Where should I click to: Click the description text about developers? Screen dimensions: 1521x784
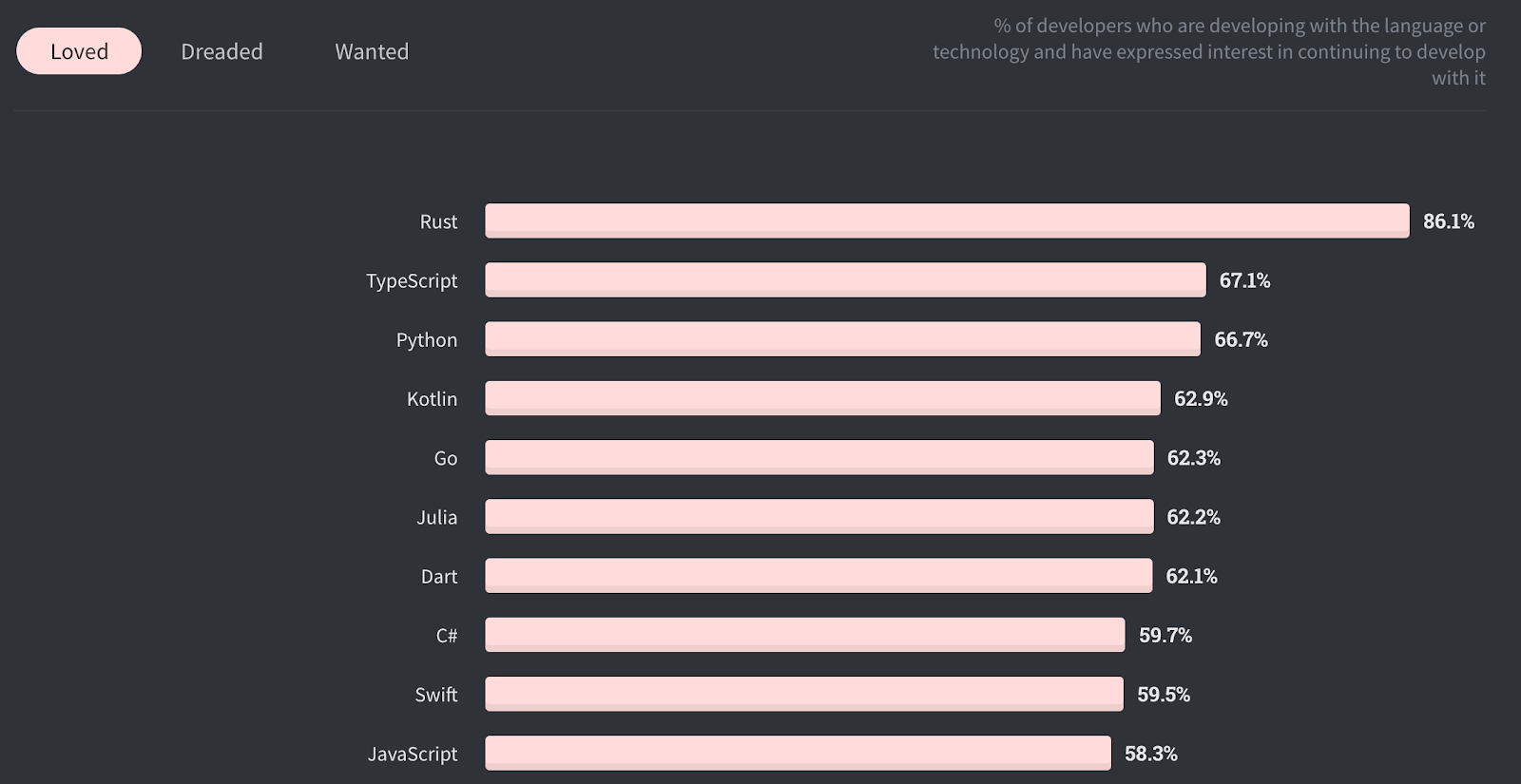[1209, 51]
